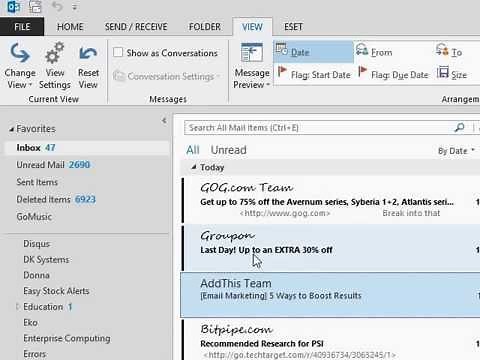Open the Inbox folder

(x=87, y=148)
